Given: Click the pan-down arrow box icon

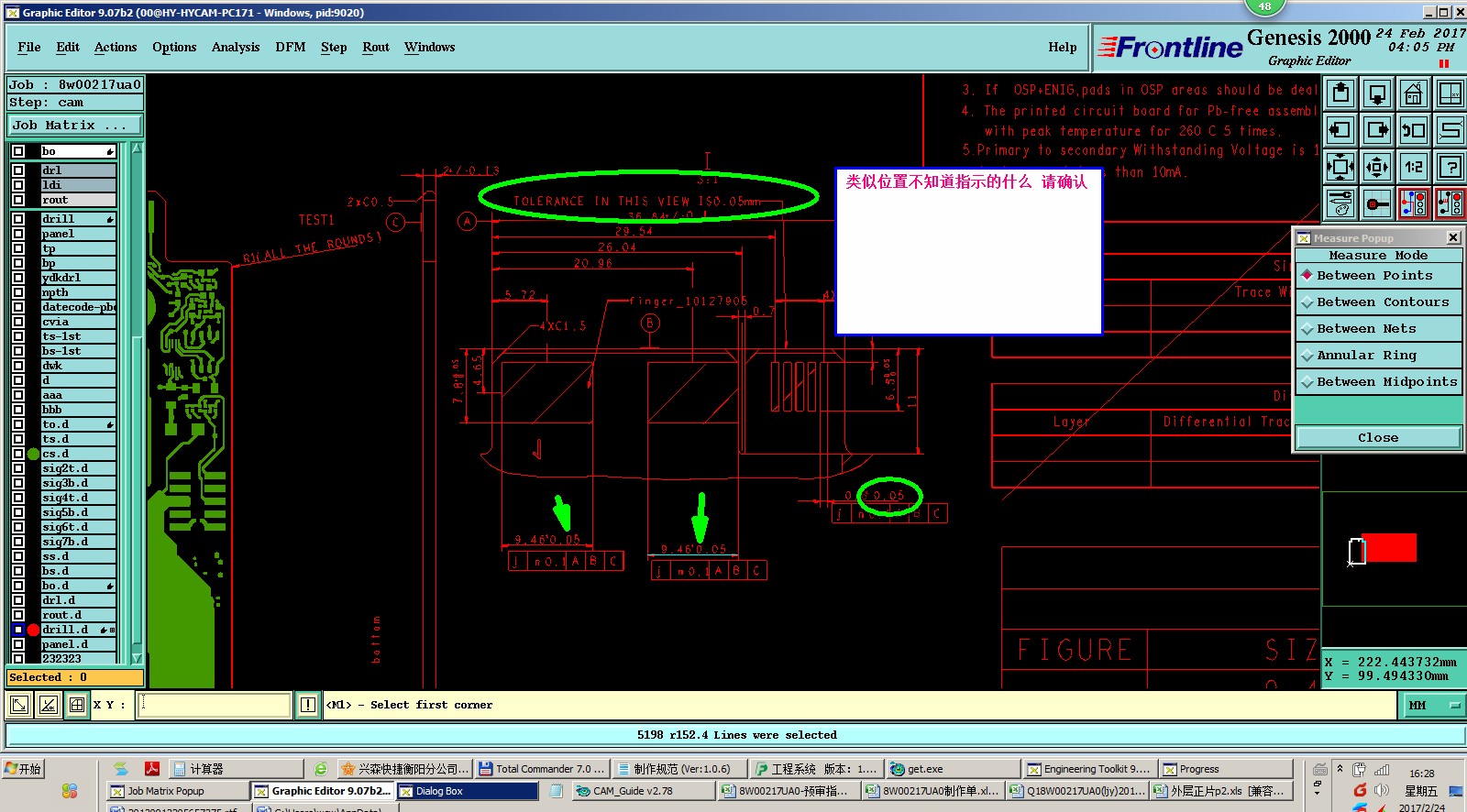Looking at the screenshot, I should (1377, 93).
